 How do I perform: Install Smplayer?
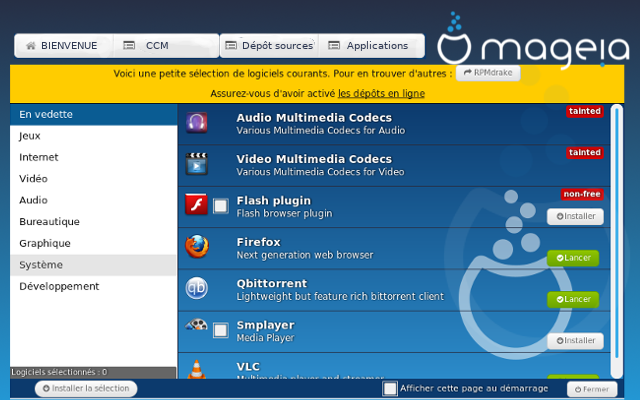(576, 340)
